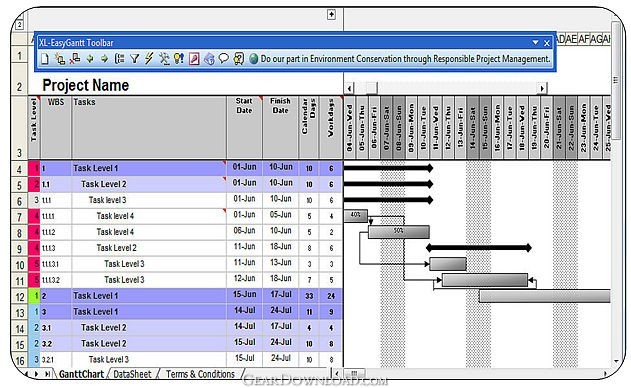
Task: Click the delete task icon with red X
Action: [74, 59]
